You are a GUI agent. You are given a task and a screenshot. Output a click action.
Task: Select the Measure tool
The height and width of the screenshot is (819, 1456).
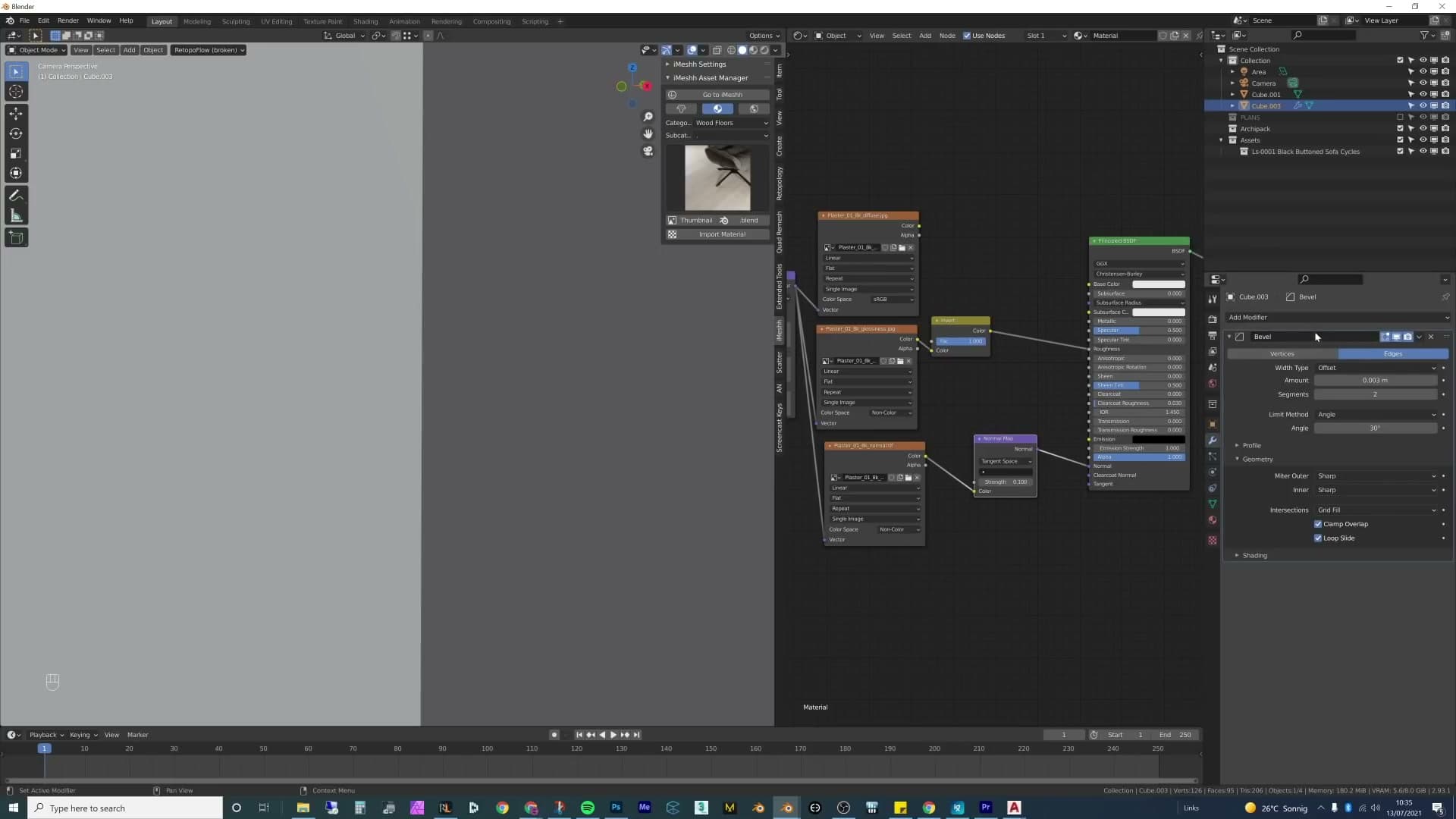[x=16, y=216]
